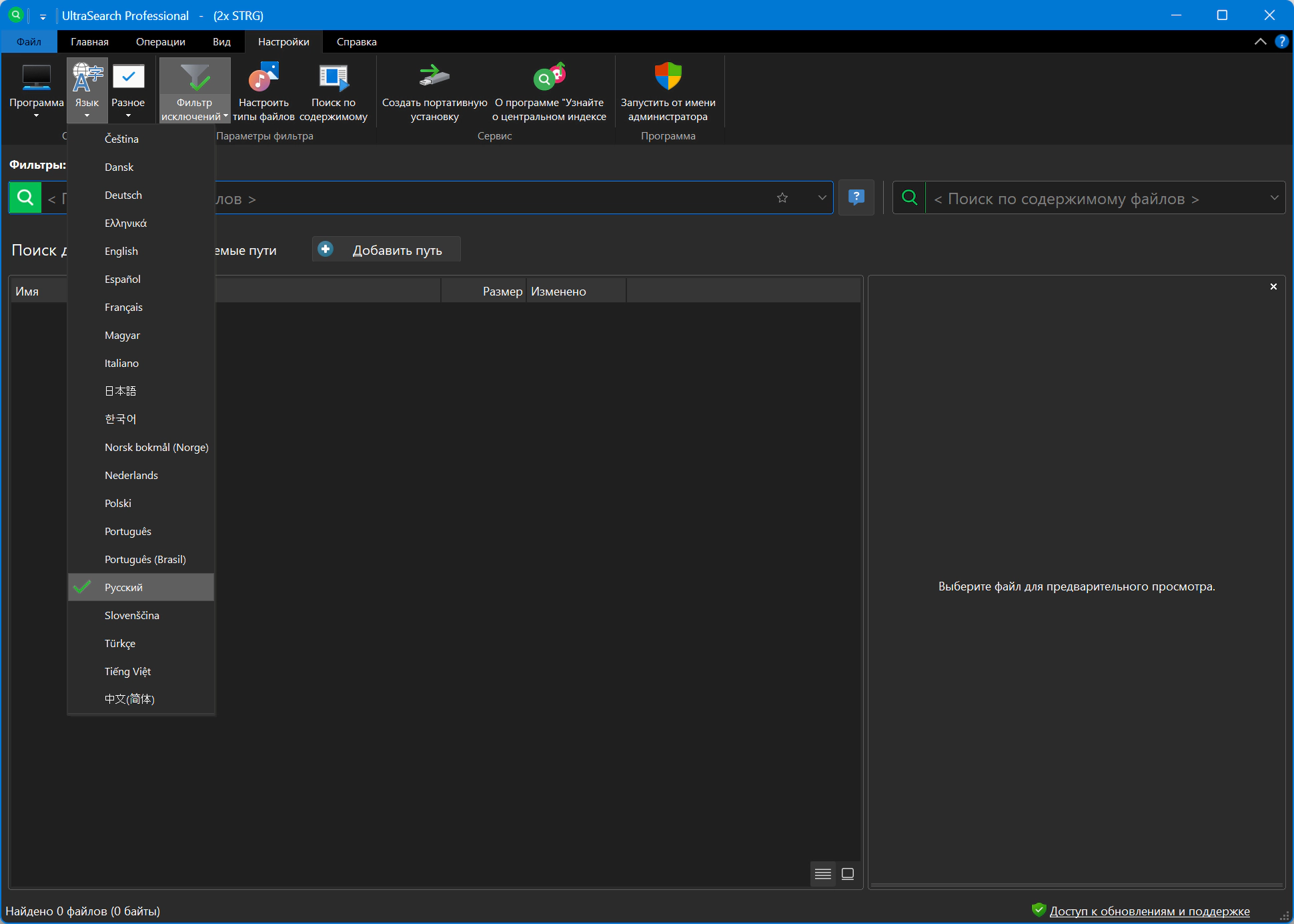This screenshot has height=924, width=1294.
Task: Click the Фильтр исключений funnel icon
Action: pyautogui.click(x=195, y=78)
